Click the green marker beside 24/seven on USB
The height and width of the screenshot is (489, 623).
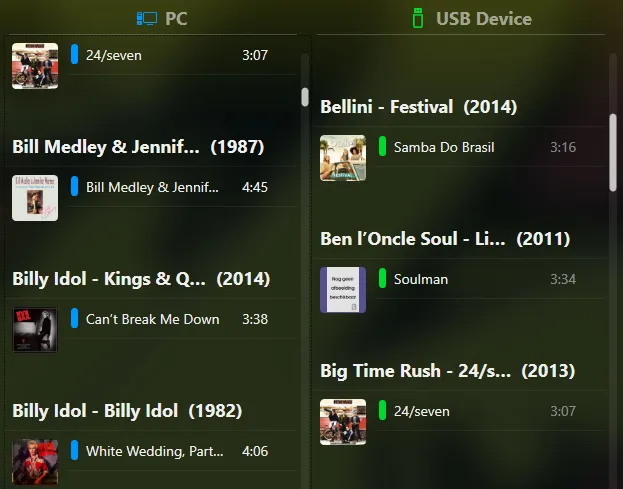click(x=382, y=410)
